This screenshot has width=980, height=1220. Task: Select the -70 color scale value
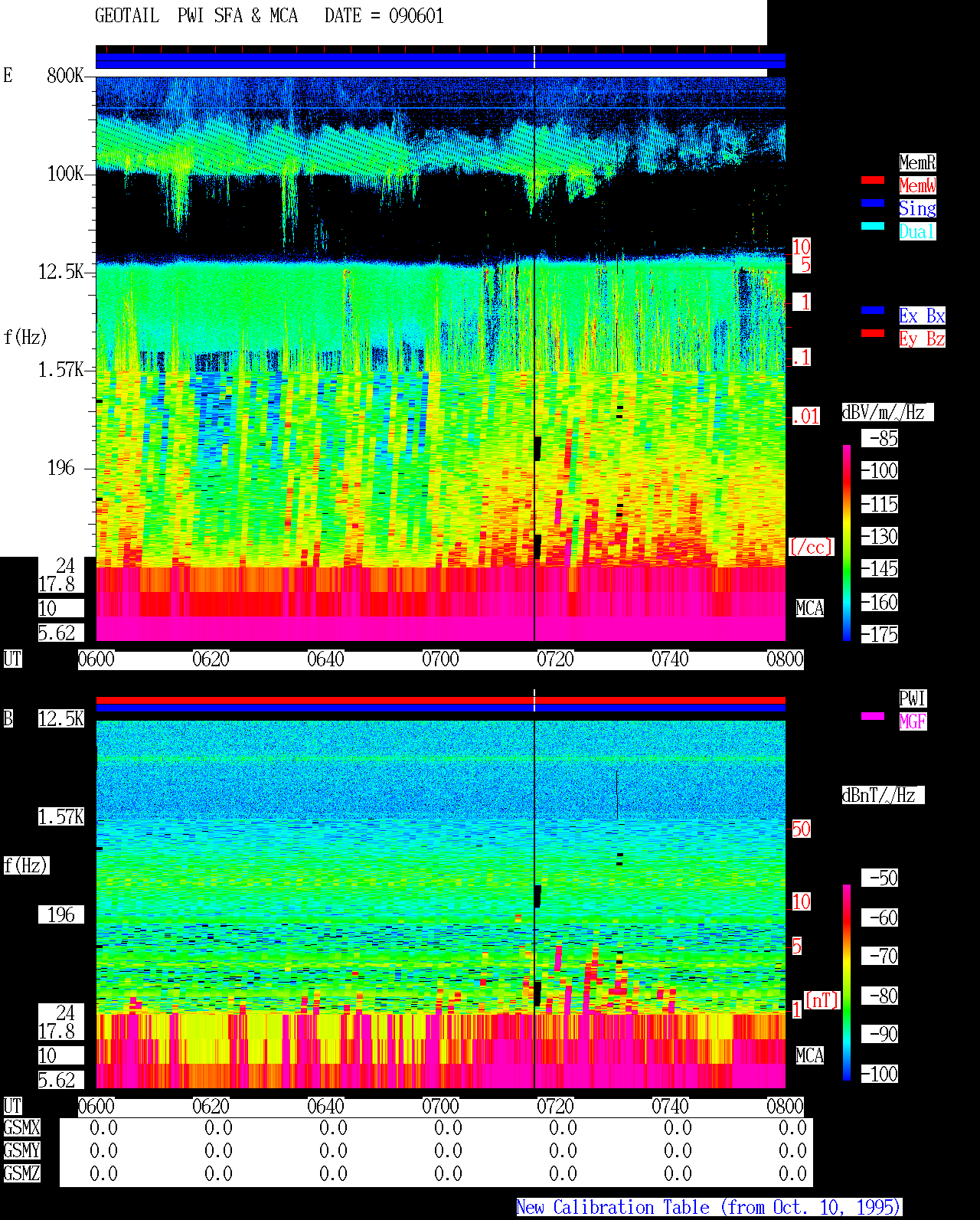click(x=880, y=956)
